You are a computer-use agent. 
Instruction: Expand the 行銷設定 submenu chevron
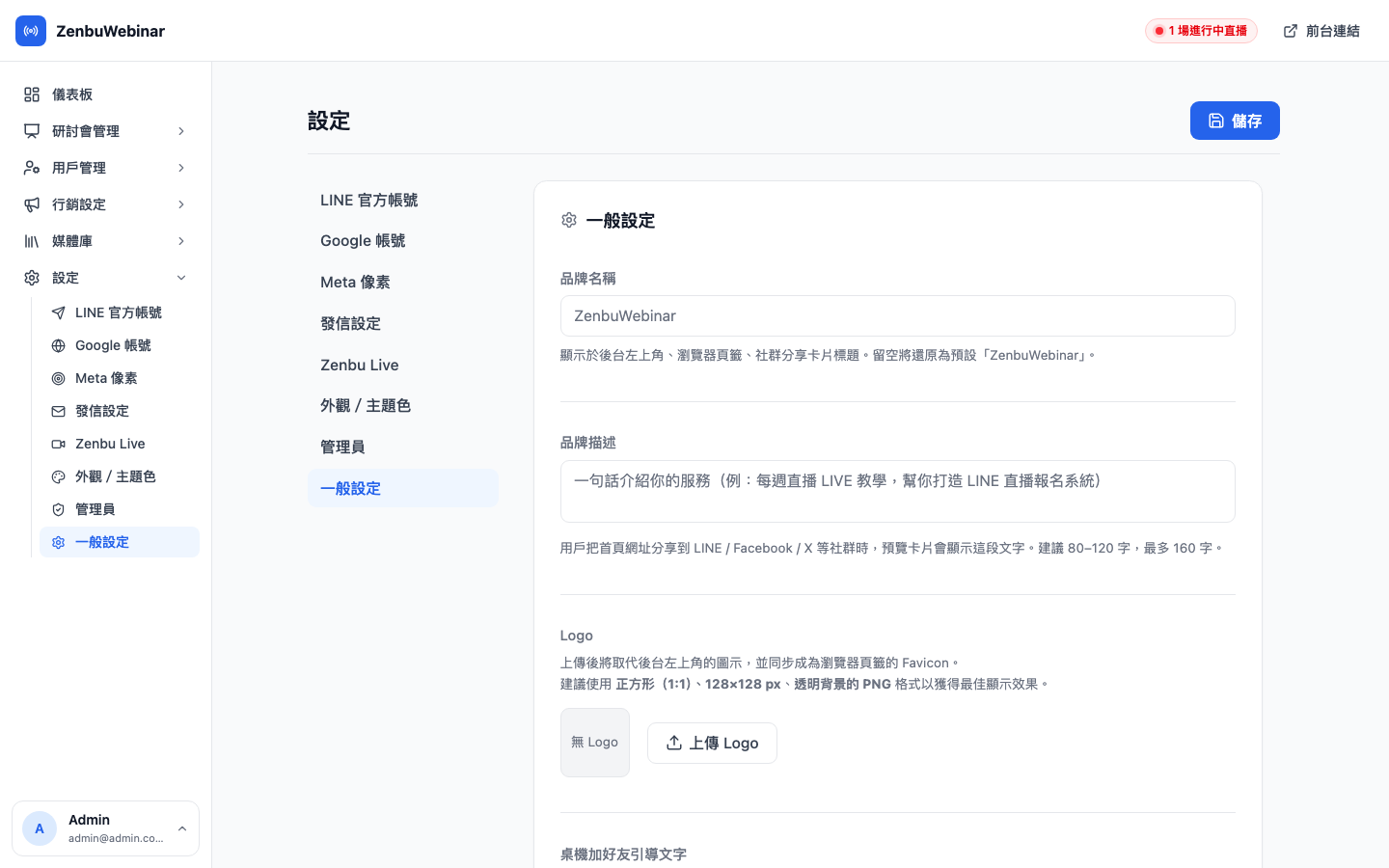pyautogui.click(x=180, y=204)
